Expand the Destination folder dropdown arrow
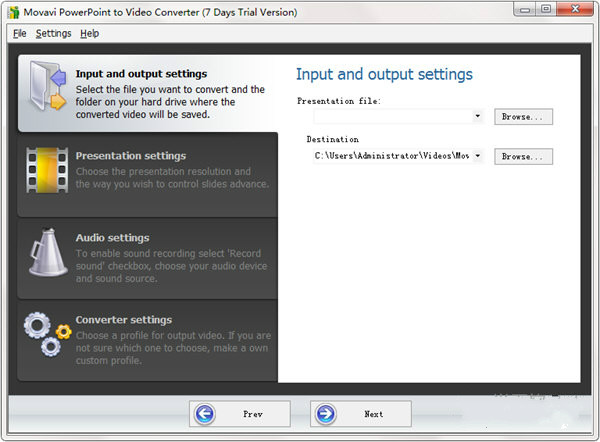 click(478, 156)
